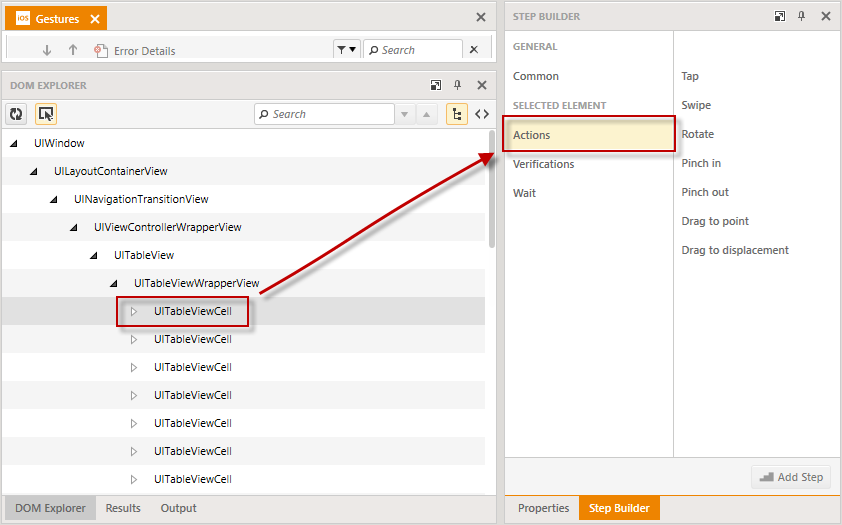This screenshot has width=842, height=525.
Task: Collapse the UITableView node
Action: click(93, 255)
